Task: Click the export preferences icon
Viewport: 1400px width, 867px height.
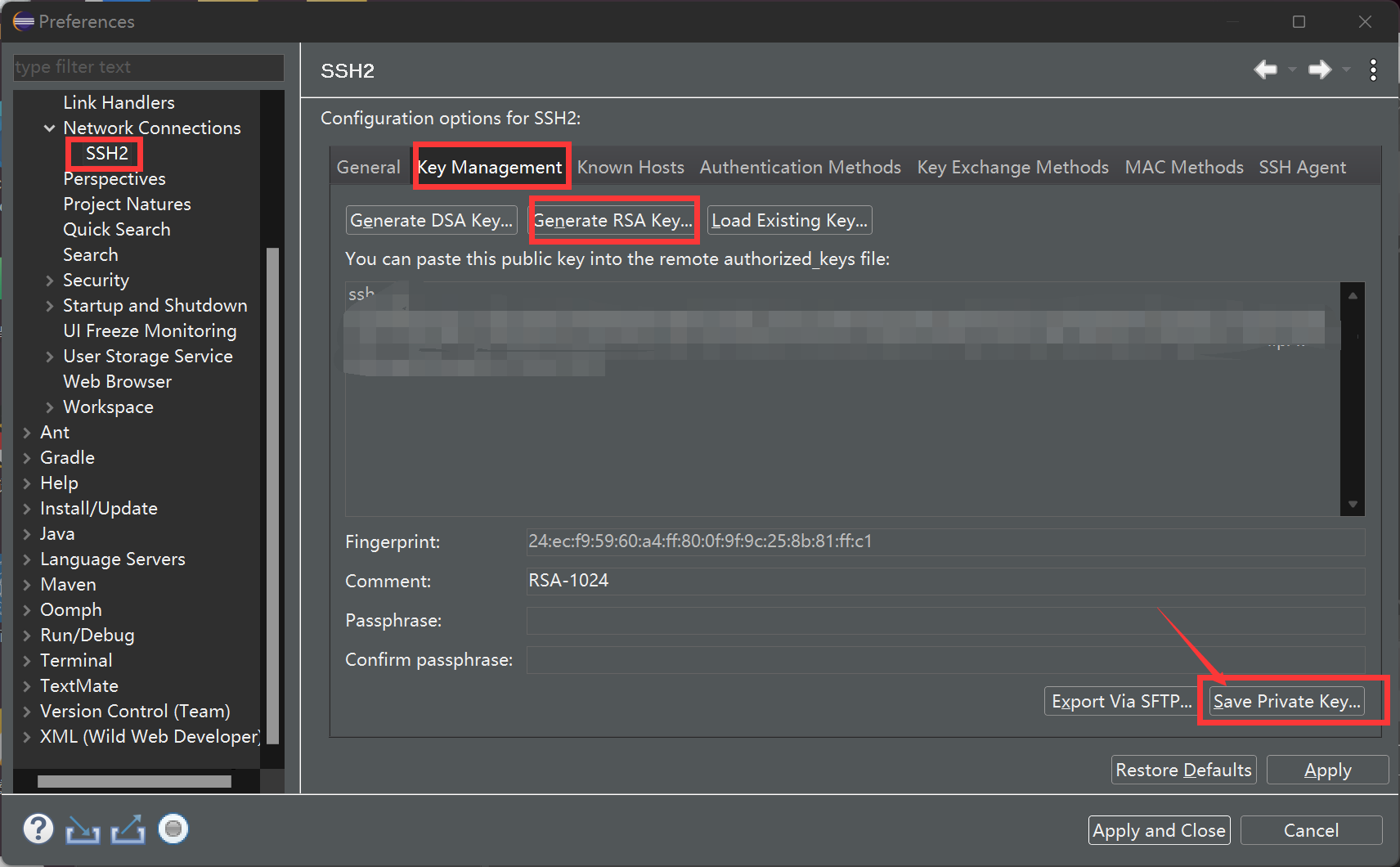Action: (128, 829)
